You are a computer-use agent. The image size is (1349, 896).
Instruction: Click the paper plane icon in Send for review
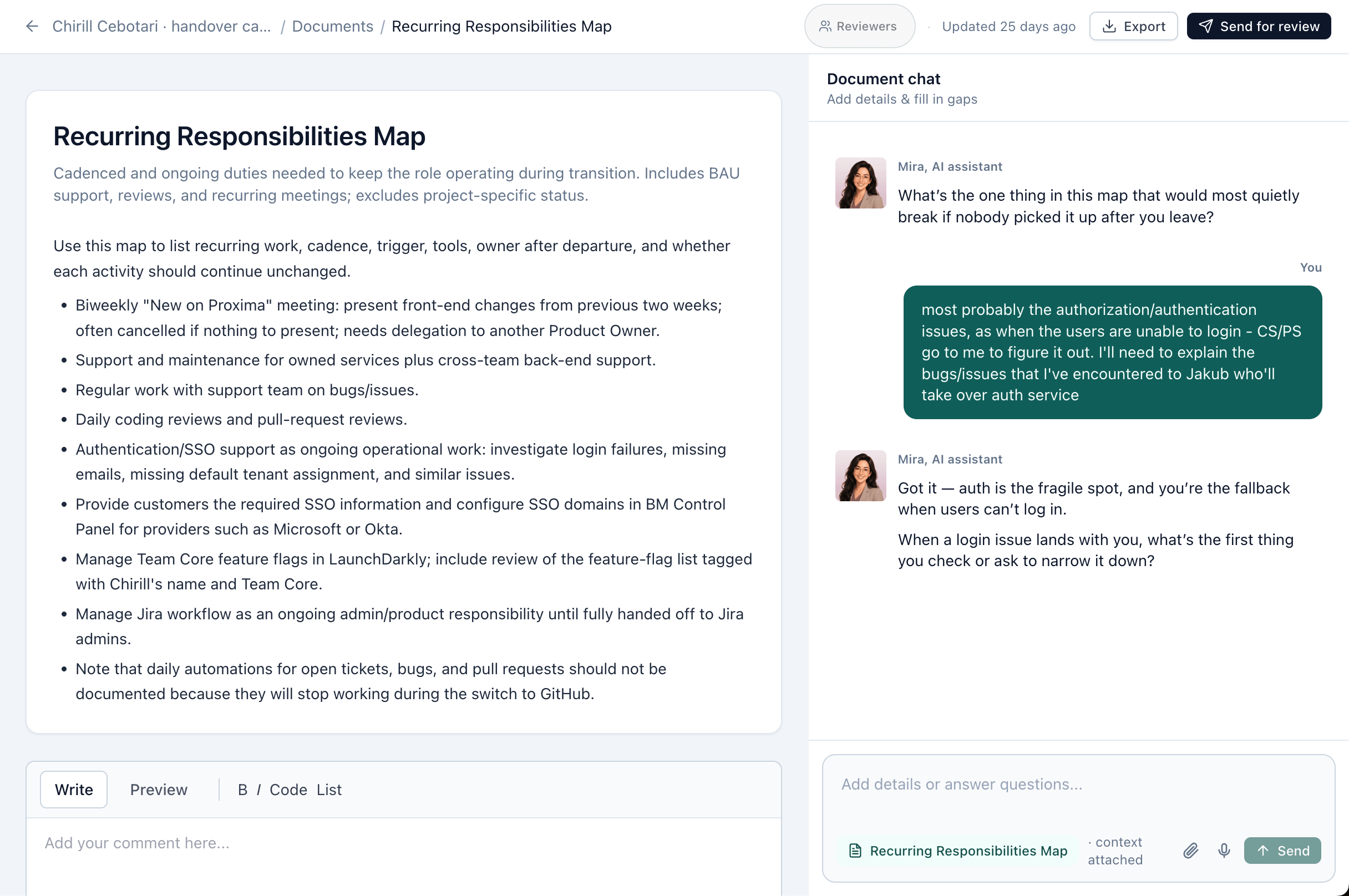click(1205, 26)
